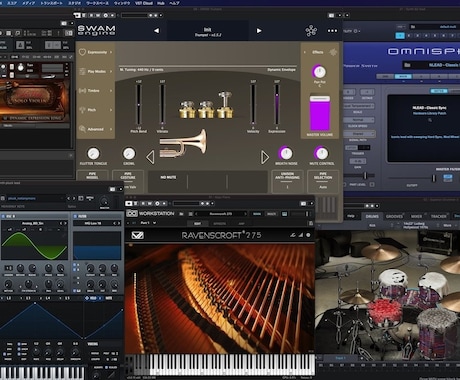Screen dimensions: 460x380
Task: Open the Effects panel in SWAM
Action: pos(318,52)
